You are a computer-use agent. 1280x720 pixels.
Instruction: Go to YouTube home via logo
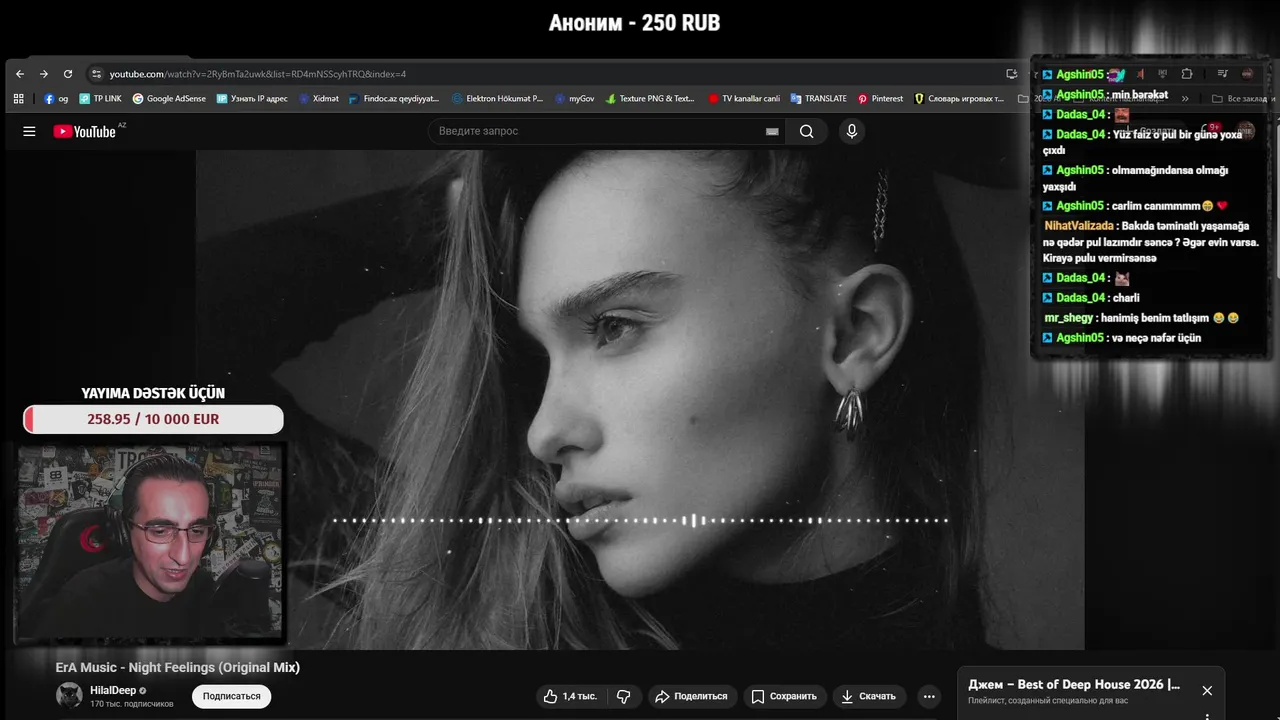(86, 131)
